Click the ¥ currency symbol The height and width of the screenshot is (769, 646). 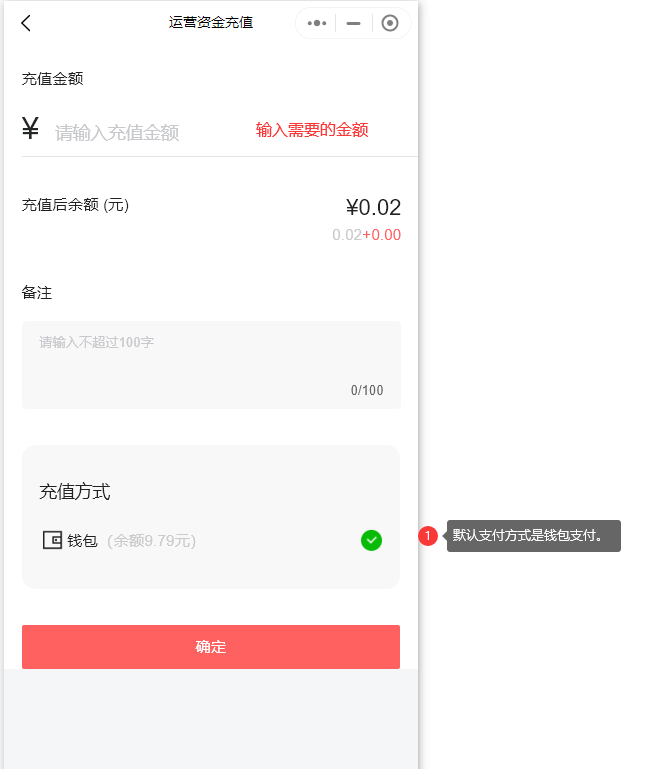coord(31,129)
